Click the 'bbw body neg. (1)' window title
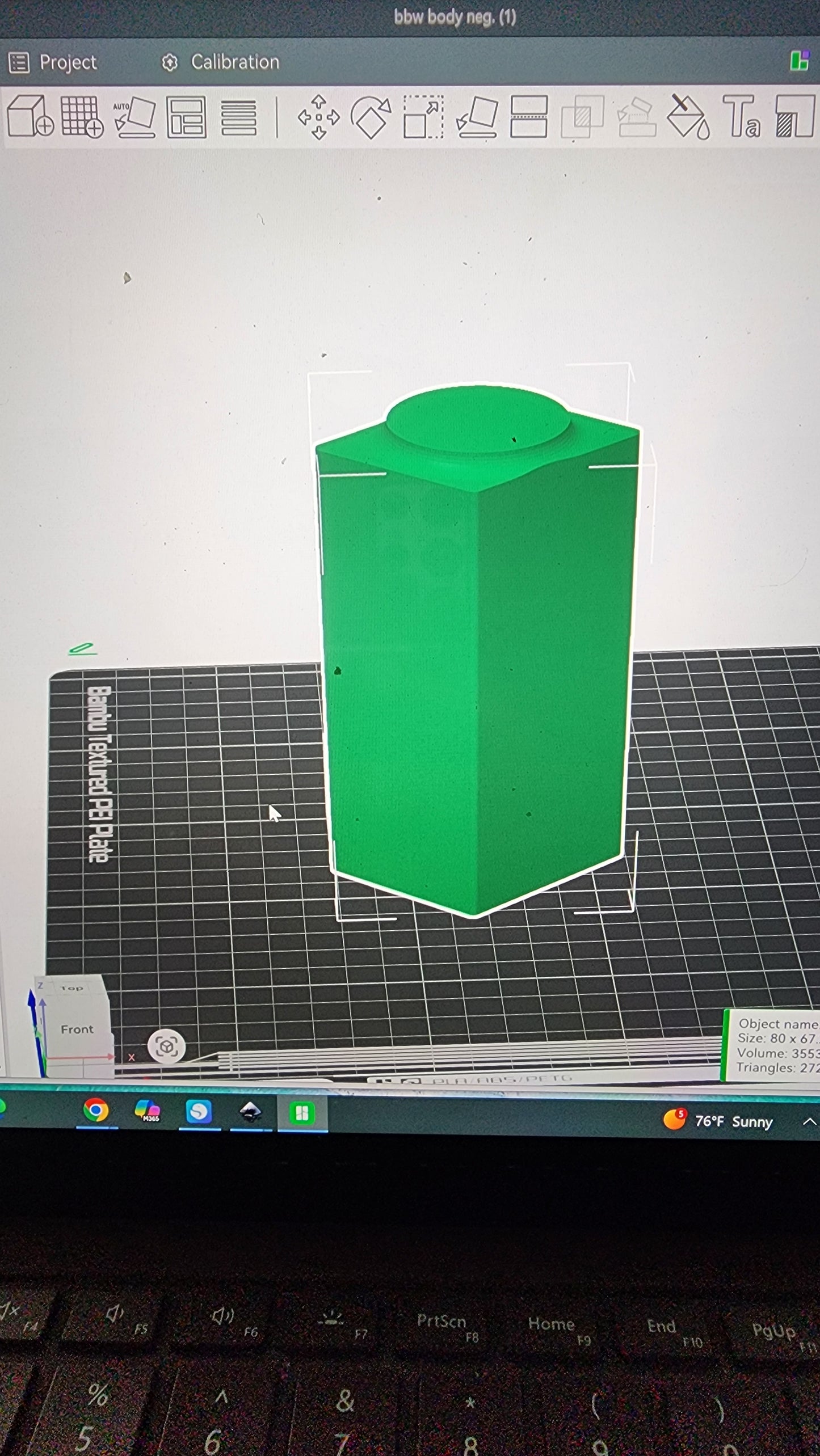The width and height of the screenshot is (820, 1456). coord(455,18)
